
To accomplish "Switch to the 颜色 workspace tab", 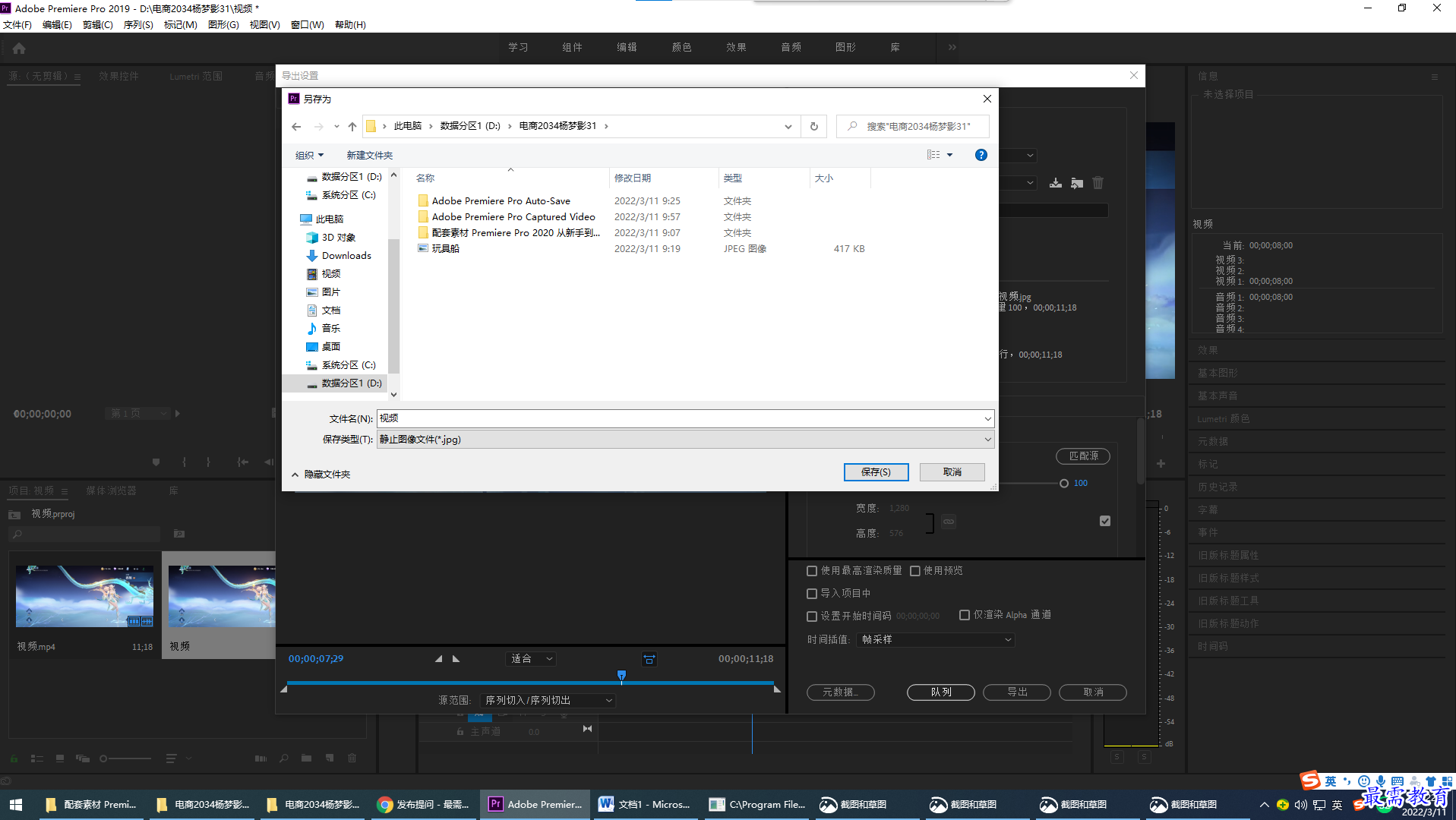I will coord(681,47).
